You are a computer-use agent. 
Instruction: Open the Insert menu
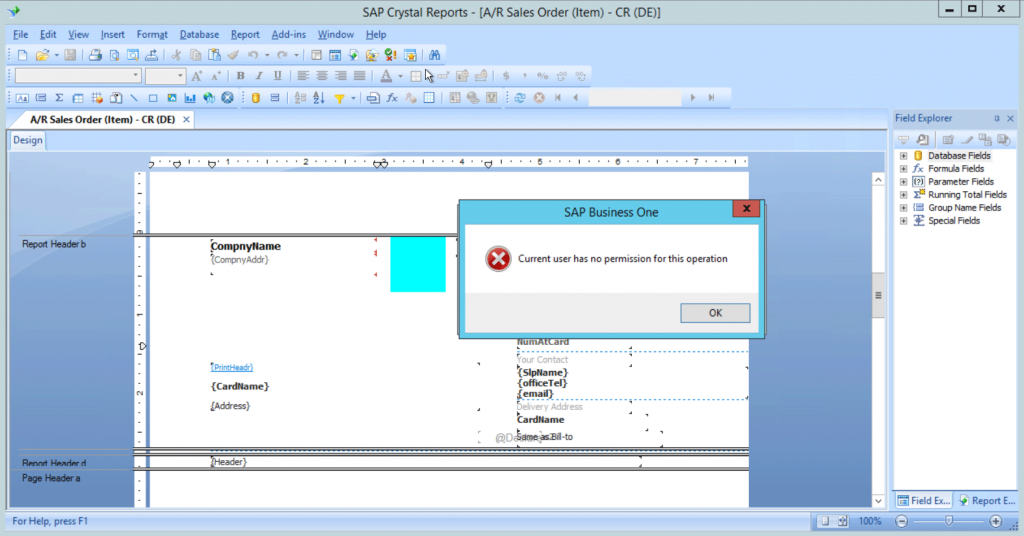point(112,35)
